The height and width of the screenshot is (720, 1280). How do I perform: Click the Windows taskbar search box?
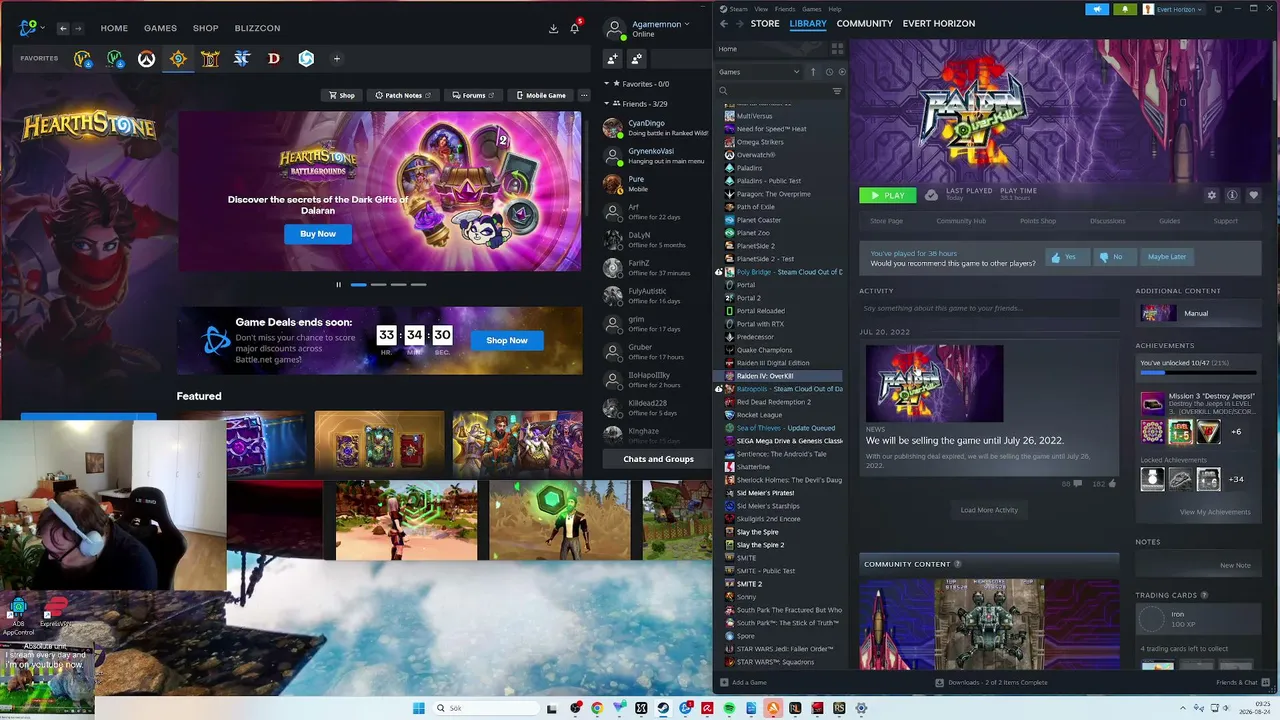[485, 708]
